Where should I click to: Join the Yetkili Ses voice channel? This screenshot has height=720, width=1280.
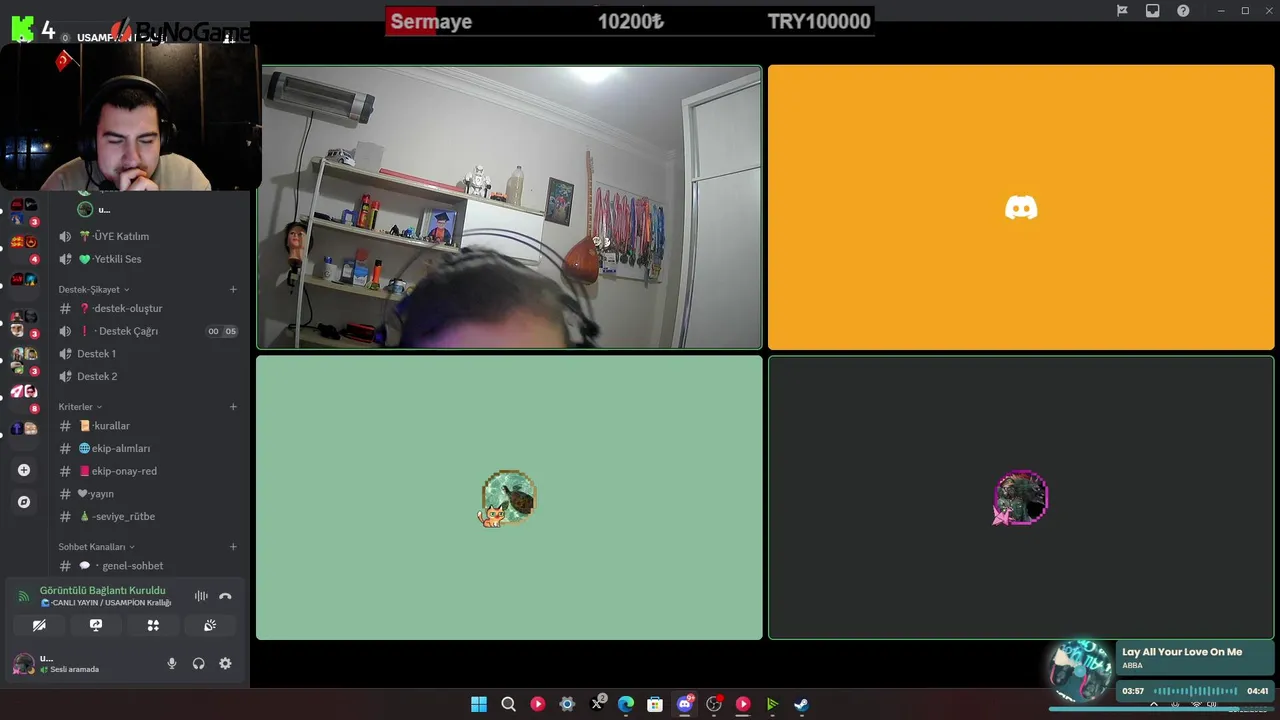coord(148,259)
